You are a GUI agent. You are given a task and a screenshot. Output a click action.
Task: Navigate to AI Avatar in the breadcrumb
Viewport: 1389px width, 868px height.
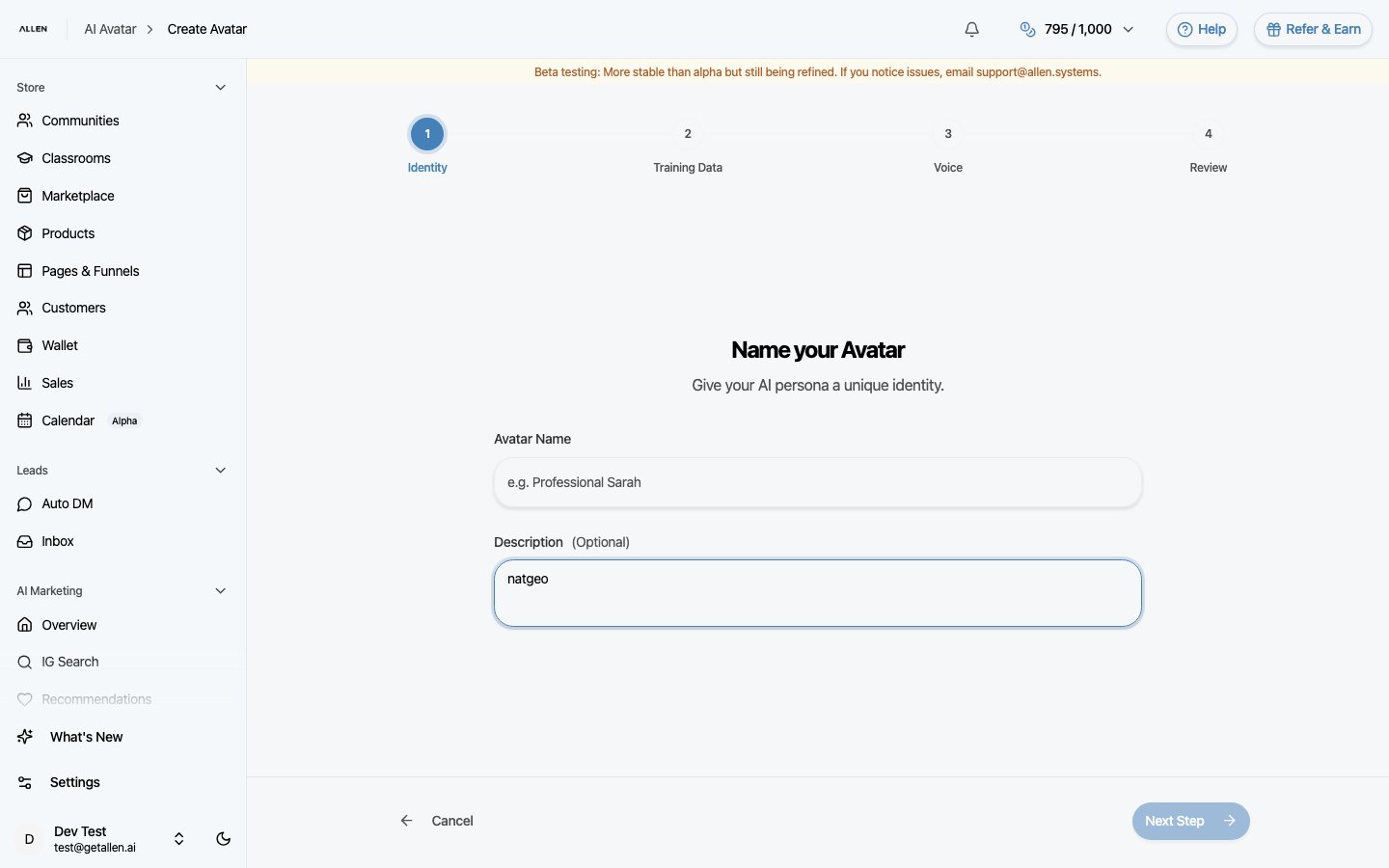pos(109,29)
